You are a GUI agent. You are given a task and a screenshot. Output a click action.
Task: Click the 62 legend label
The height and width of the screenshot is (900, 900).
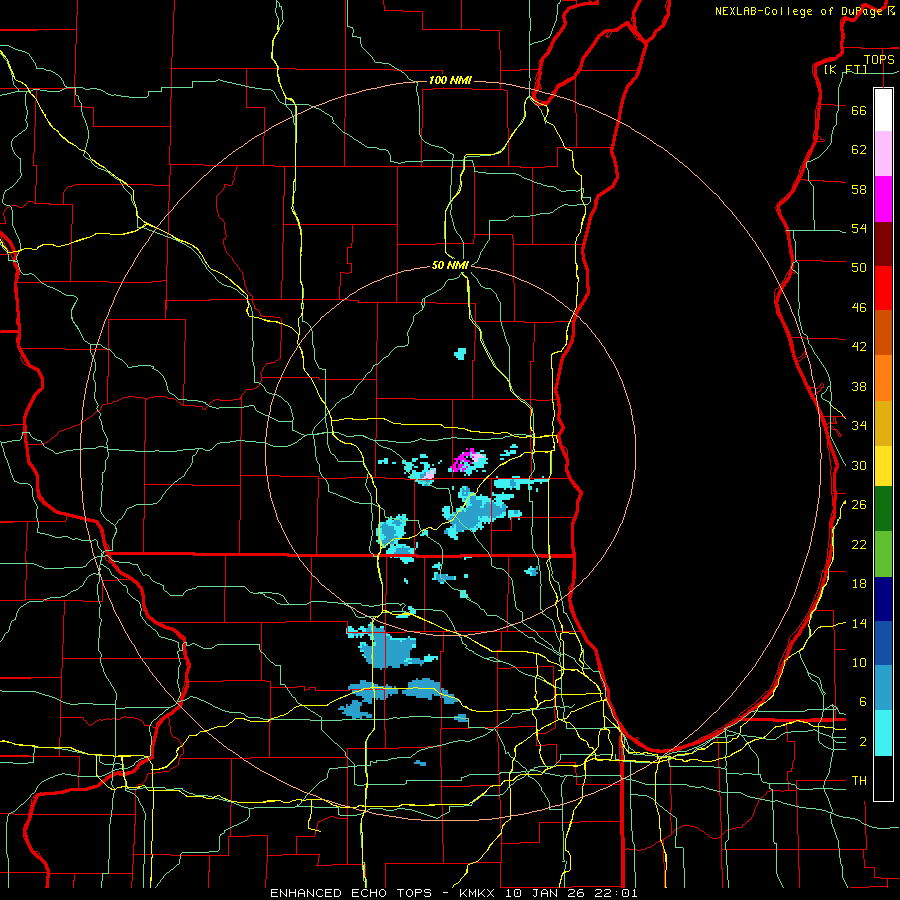859,149
